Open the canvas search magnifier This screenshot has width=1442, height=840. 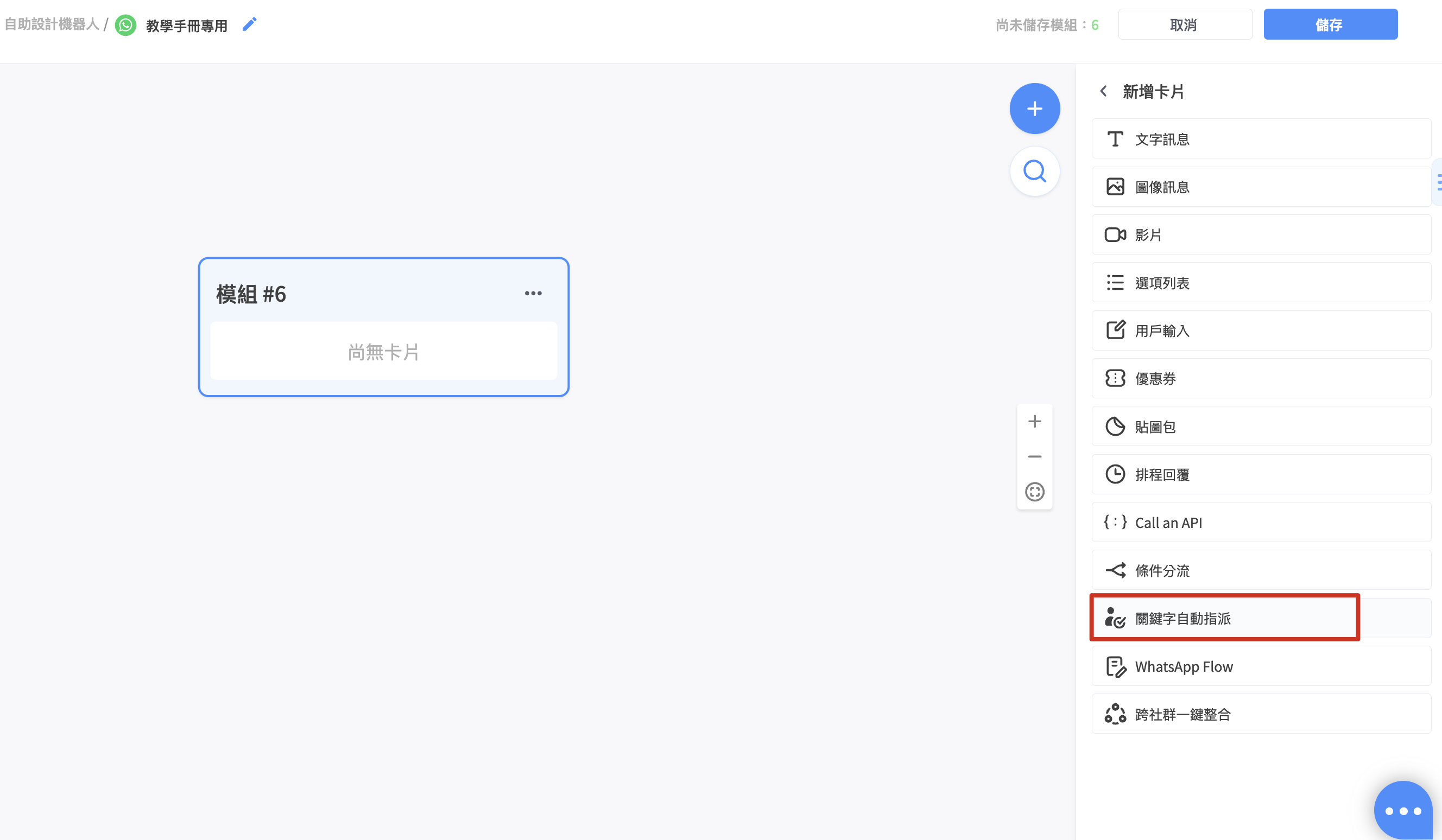click(1034, 171)
